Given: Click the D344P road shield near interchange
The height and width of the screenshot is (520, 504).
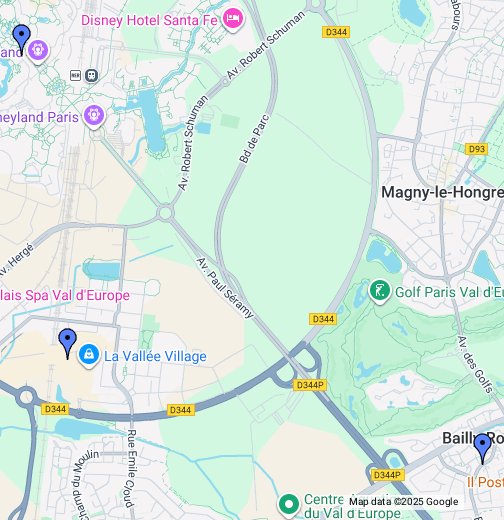Looking at the screenshot, I should click(310, 385).
